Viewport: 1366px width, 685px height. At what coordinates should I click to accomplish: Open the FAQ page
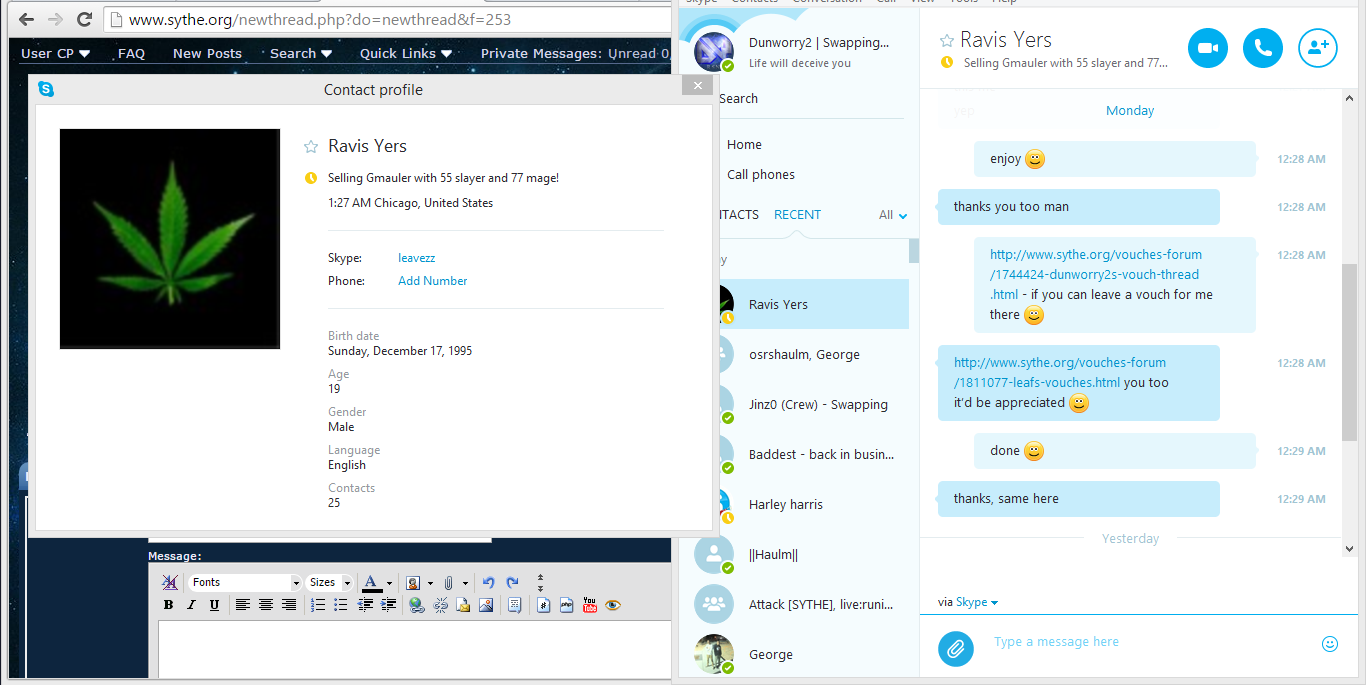(131, 54)
